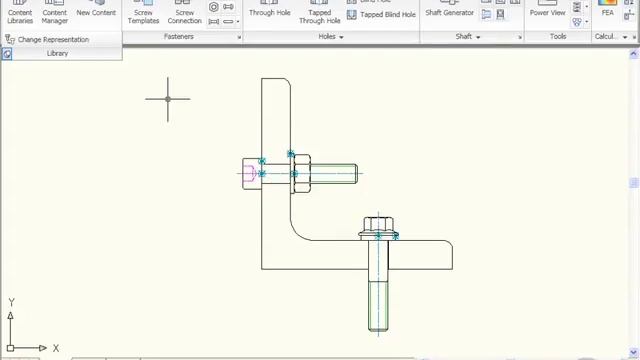
Task: Insert a Tapped Through Hole
Action: tap(320, 12)
